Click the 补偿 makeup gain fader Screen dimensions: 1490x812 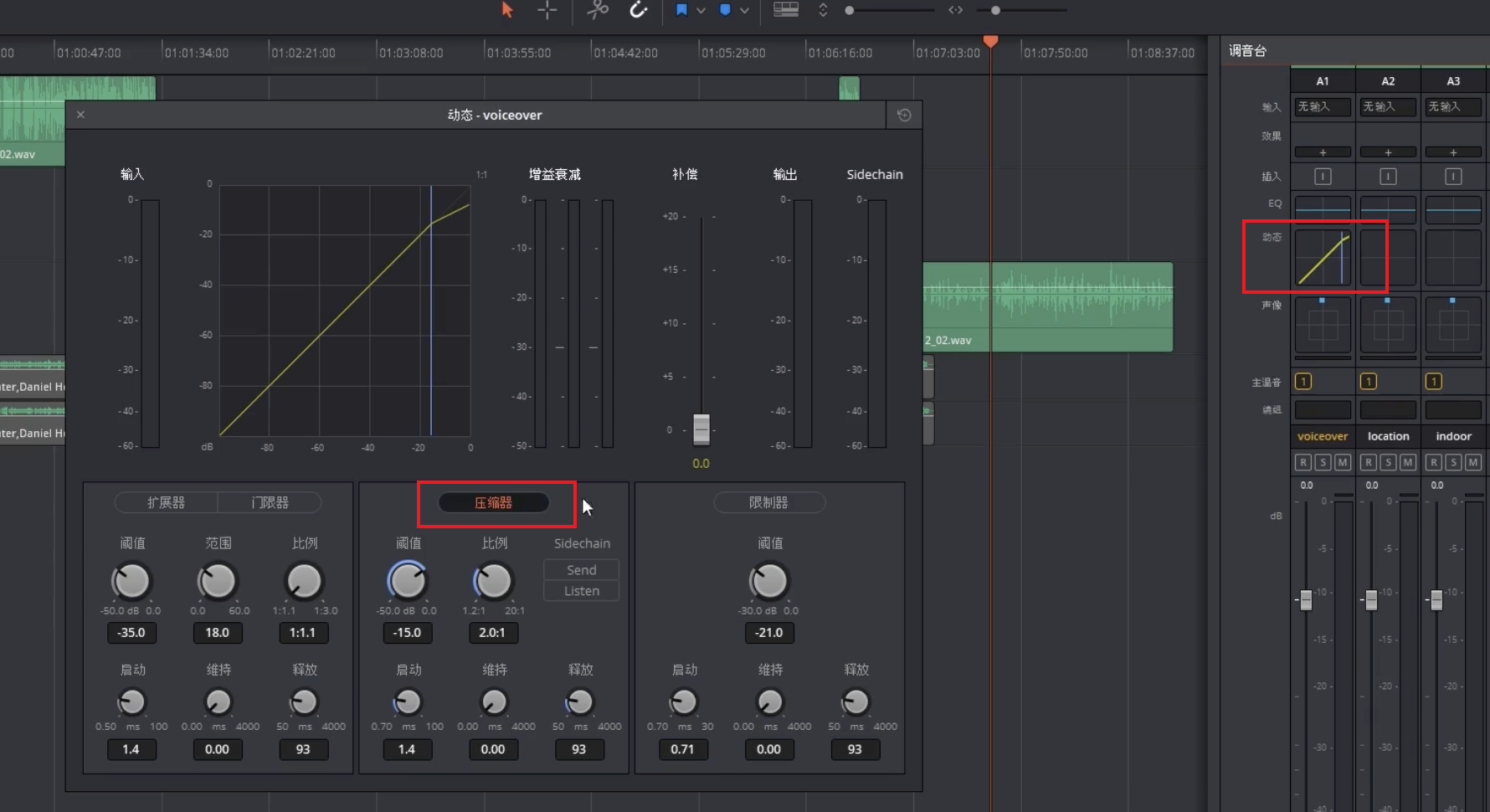click(701, 429)
